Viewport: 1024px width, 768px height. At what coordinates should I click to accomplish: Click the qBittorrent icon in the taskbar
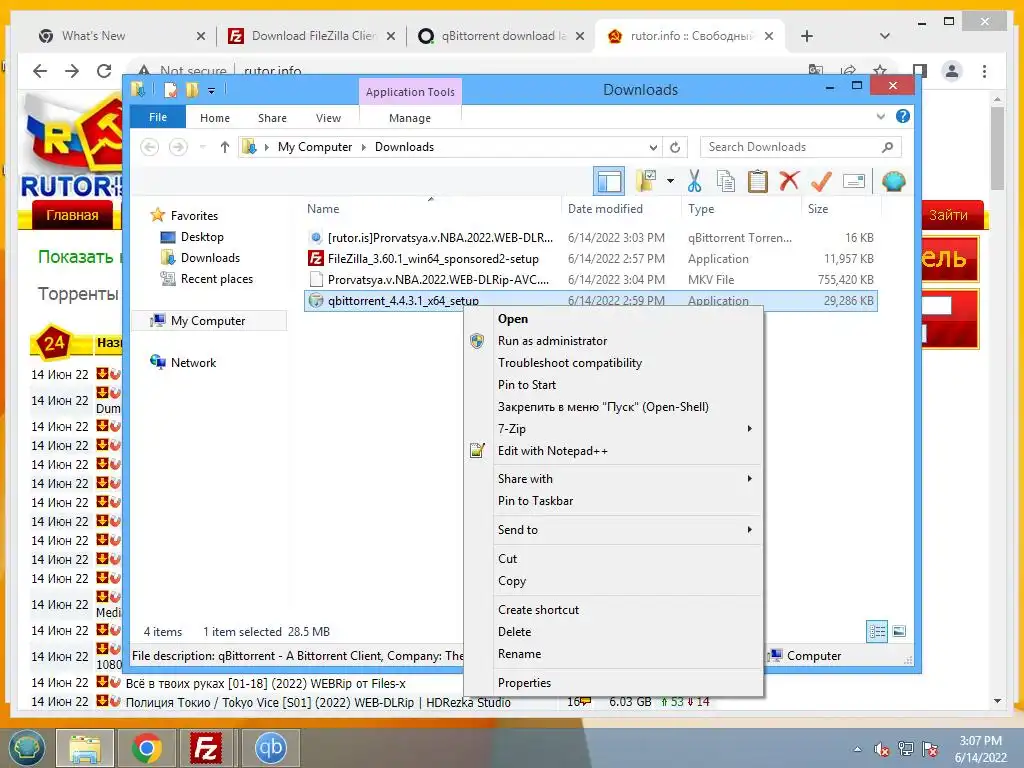(x=270, y=748)
